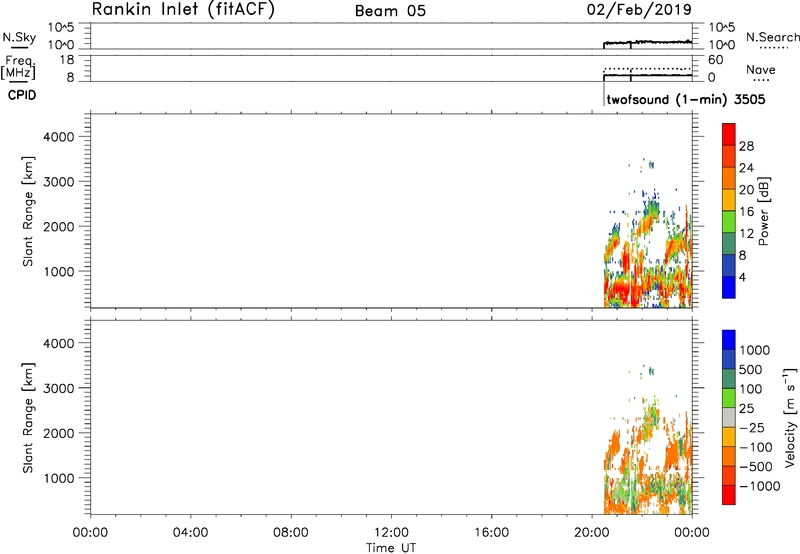
Task: Click the 'Time UT' axis title
Action: point(391,548)
